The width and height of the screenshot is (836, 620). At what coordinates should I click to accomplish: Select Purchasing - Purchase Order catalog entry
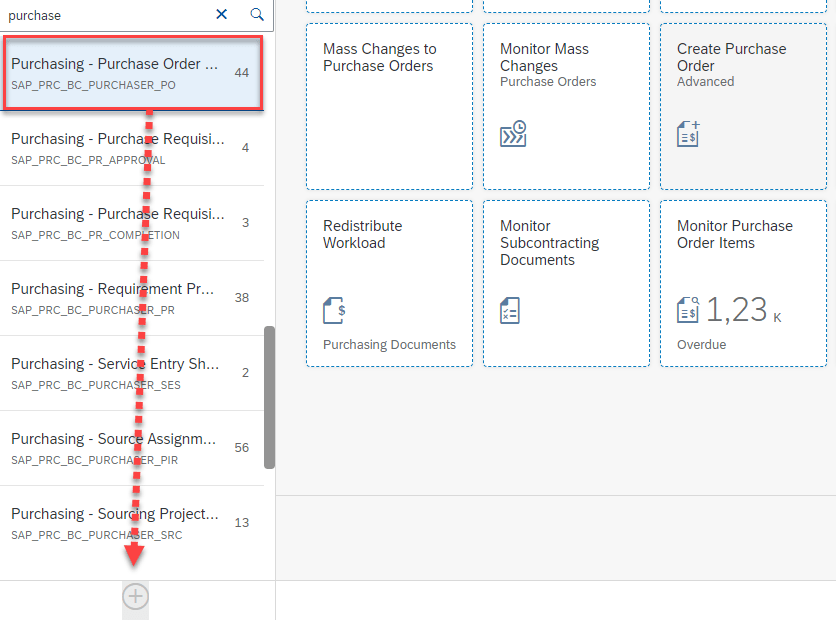(132, 73)
